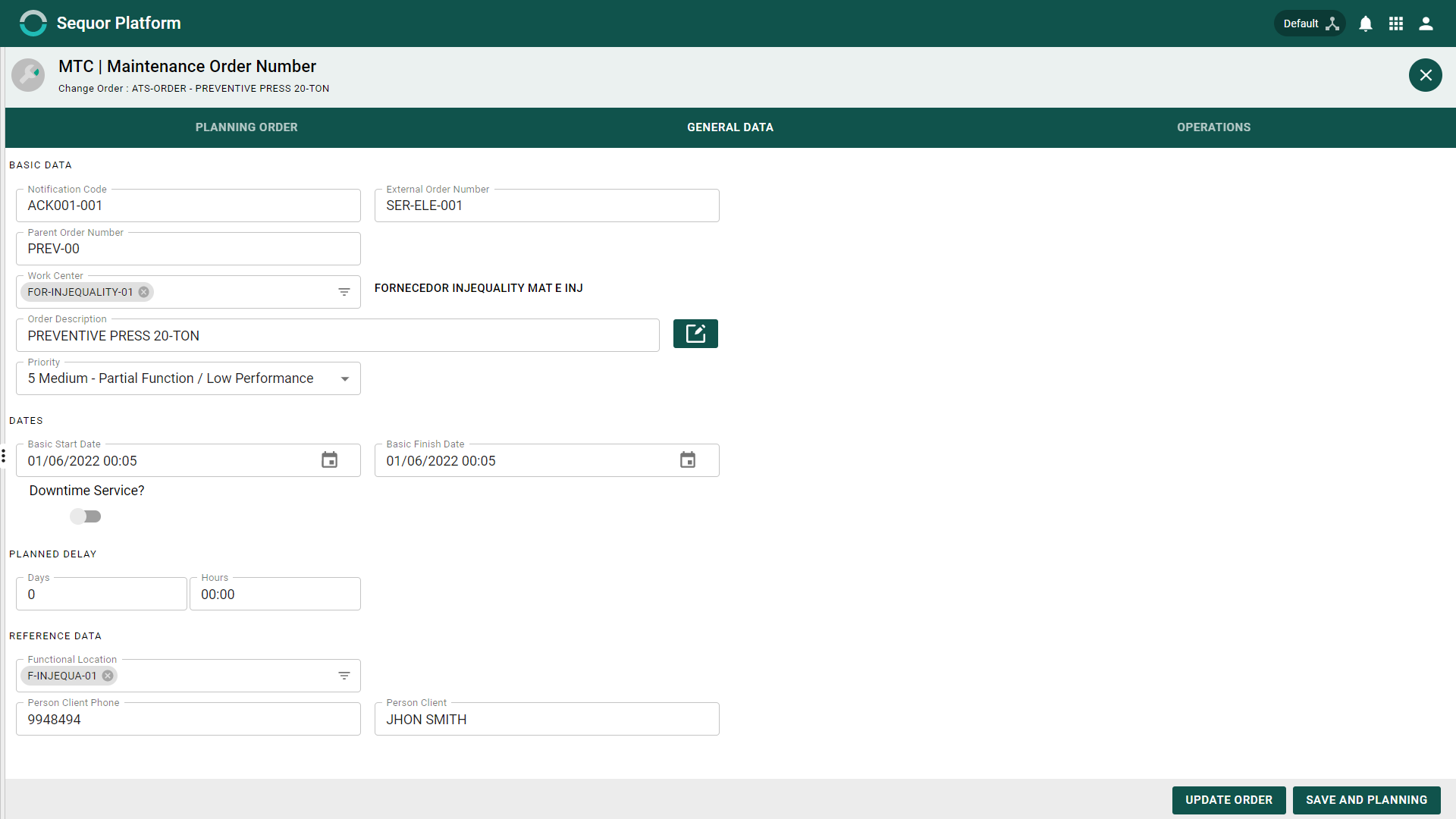
Task: Click the Order Description field
Action: [337, 335]
